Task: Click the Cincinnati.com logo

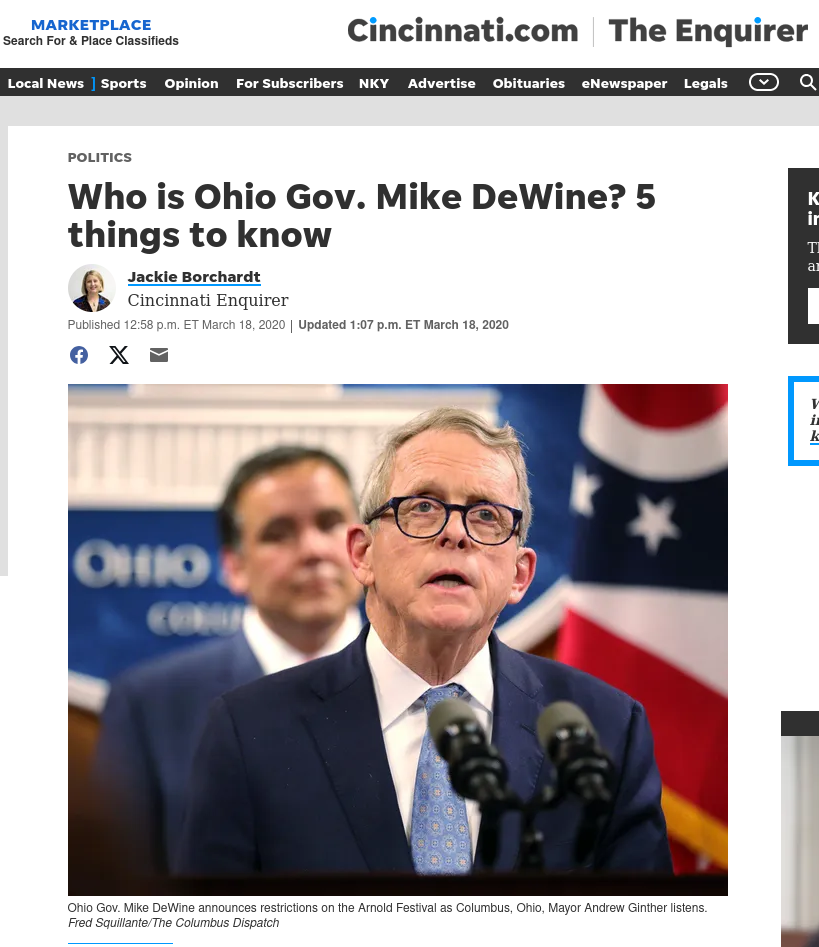Action: tap(463, 31)
